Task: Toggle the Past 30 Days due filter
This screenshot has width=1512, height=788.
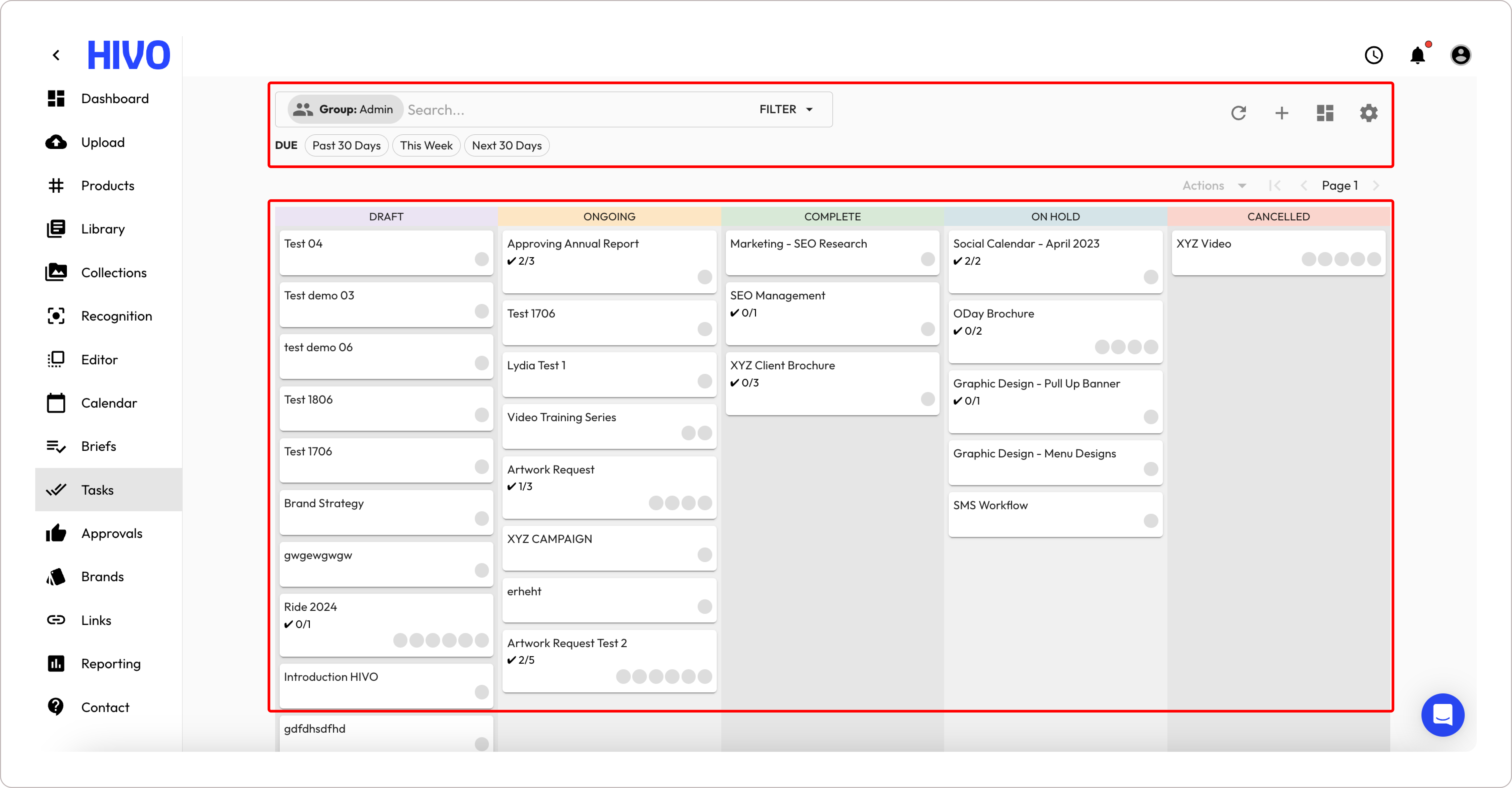Action: pyautogui.click(x=346, y=146)
